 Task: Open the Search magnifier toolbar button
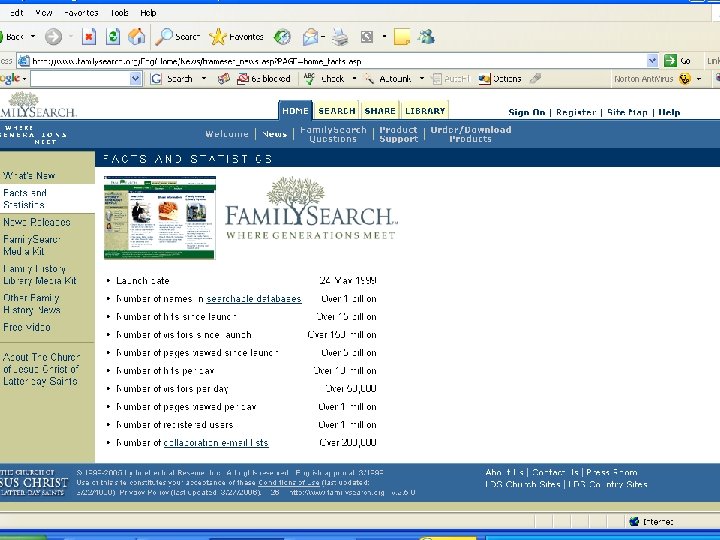tap(177, 37)
